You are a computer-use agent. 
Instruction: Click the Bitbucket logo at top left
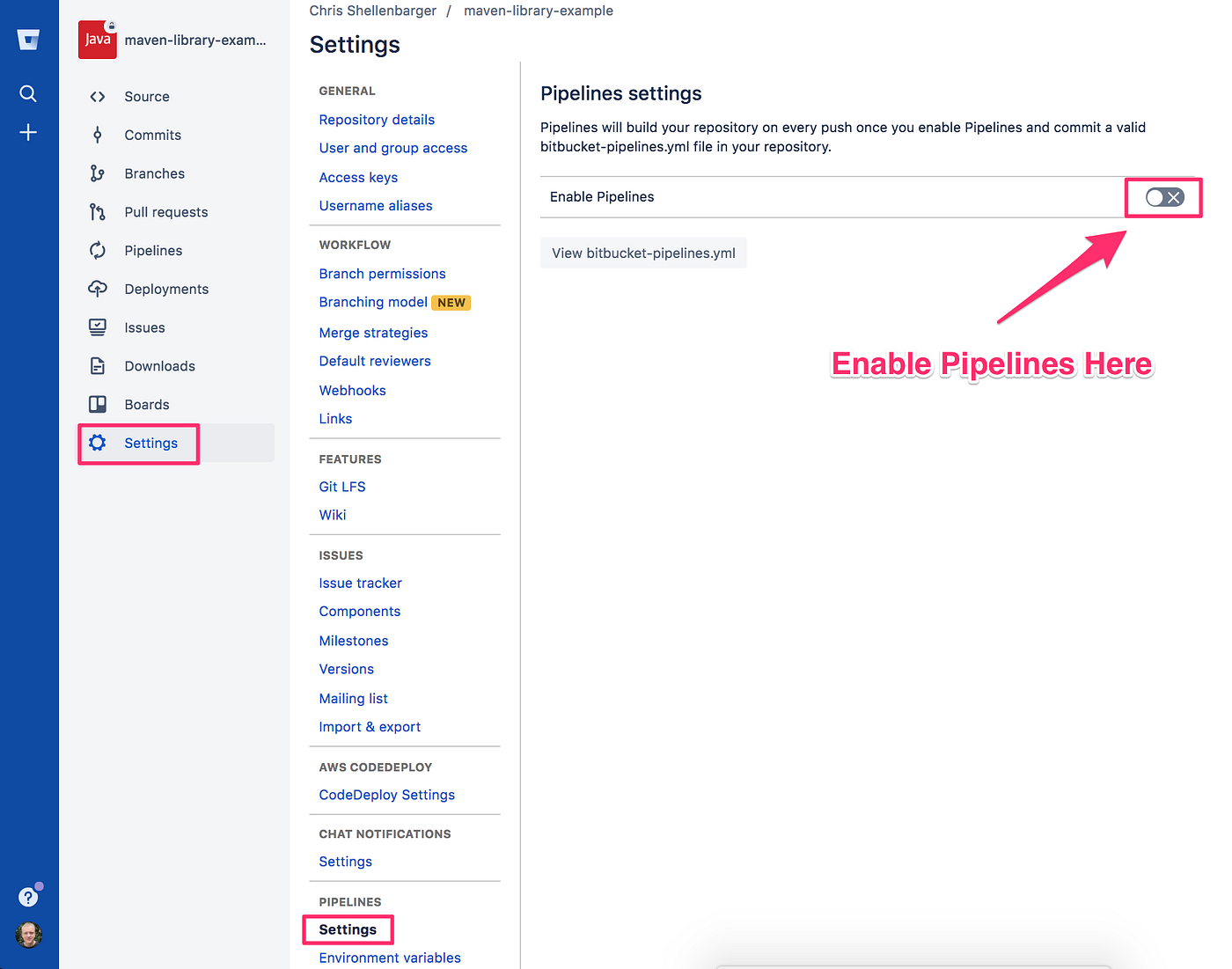[28, 39]
